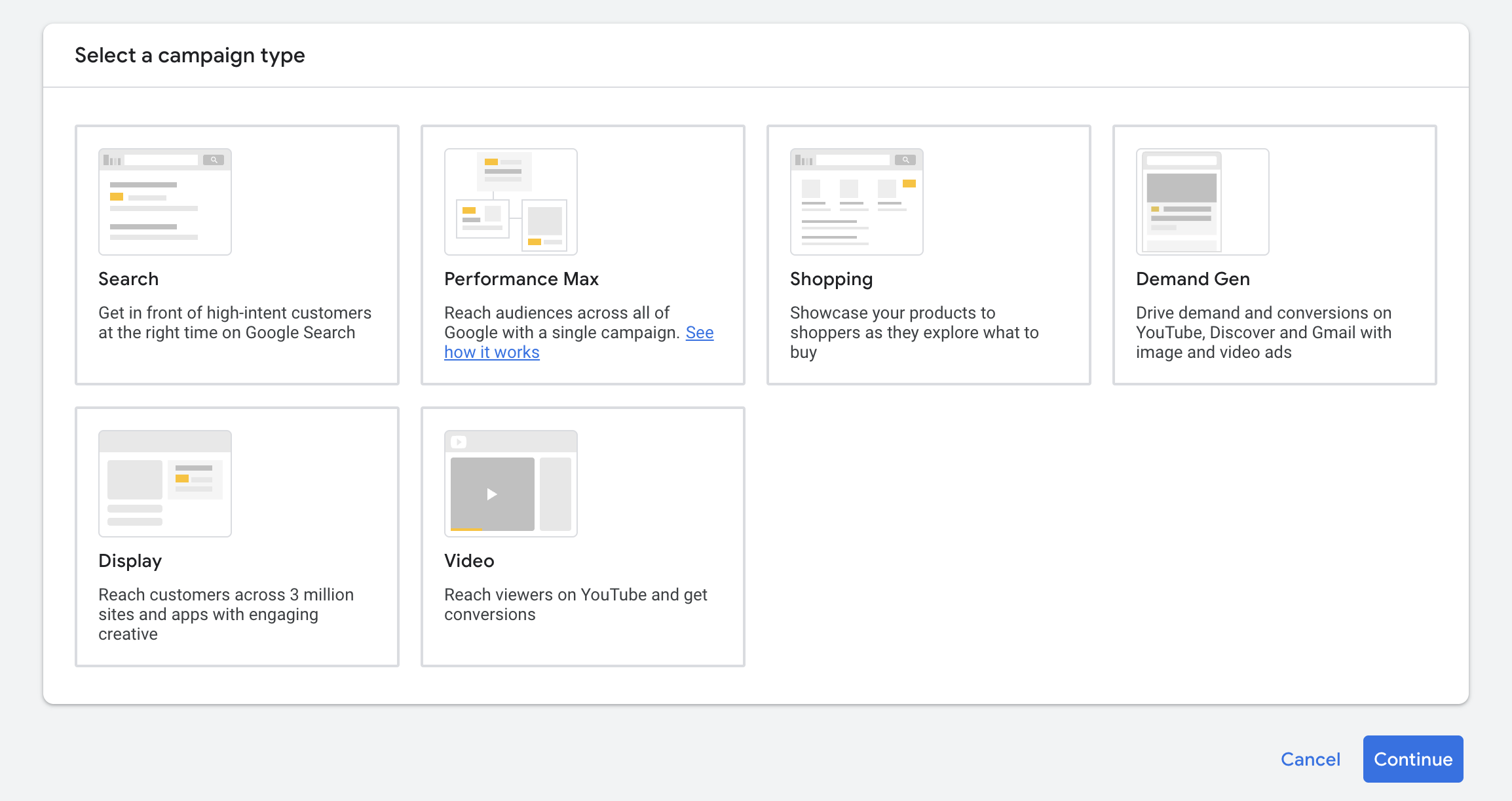Click the Performance Max illustration icon

tap(511, 202)
